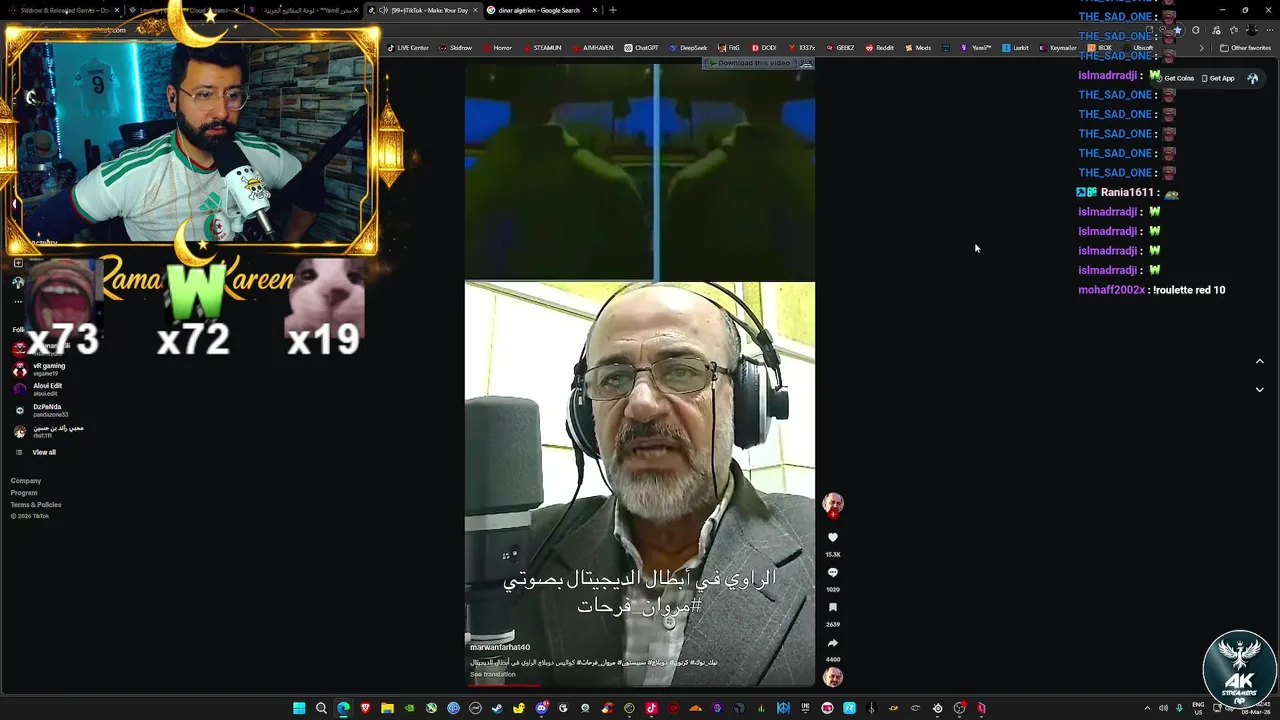This screenshot has width=1280, height=720.
Task: Open vR gaming in the following list
Action: [x=42, y=369]
